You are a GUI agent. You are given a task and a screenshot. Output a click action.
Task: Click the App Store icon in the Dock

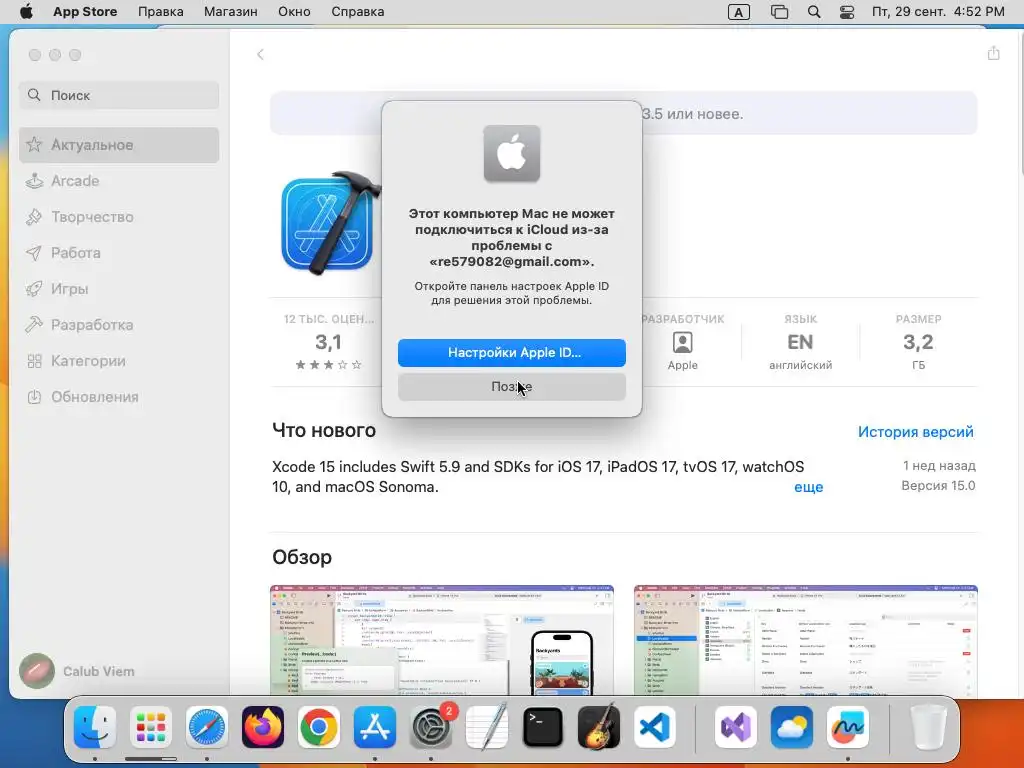click(375, 727)
